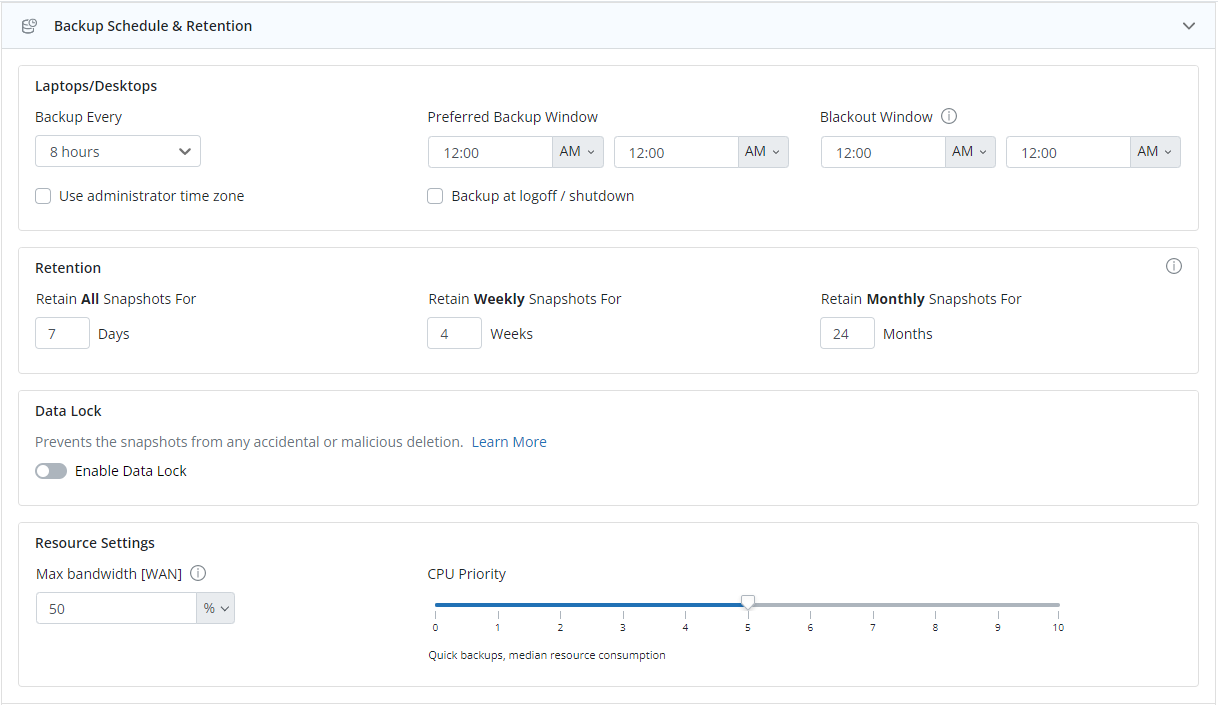1218x705 pixels.
Task: Click the Data Lock heading
Action: tap(68, 411)
